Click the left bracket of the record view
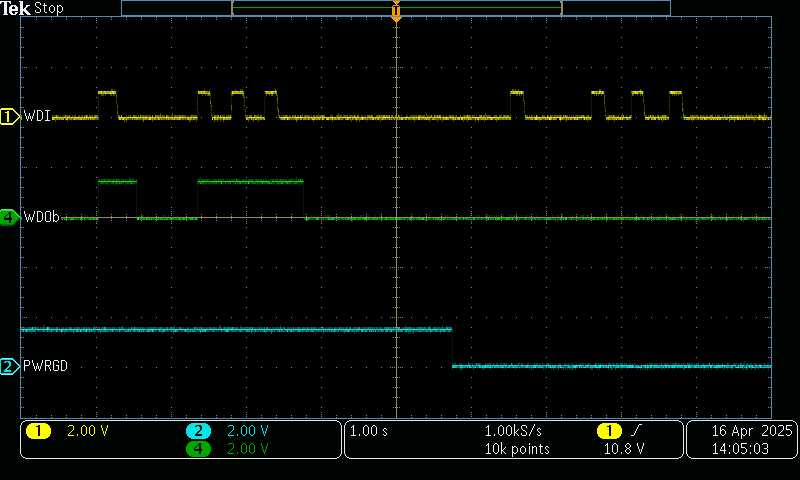800x480 pixels. [x=233, y=8]
